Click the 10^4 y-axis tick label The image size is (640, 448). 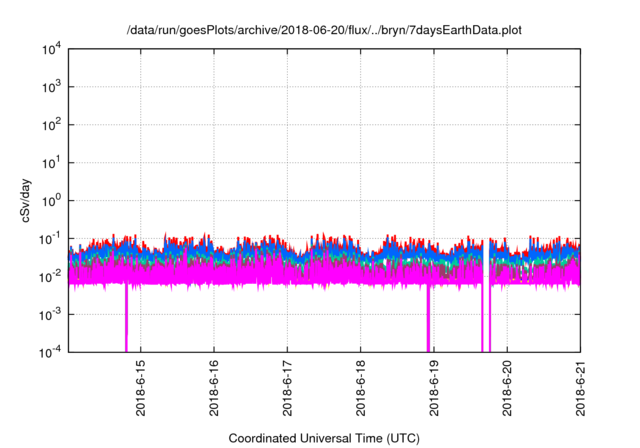(51, 50)
